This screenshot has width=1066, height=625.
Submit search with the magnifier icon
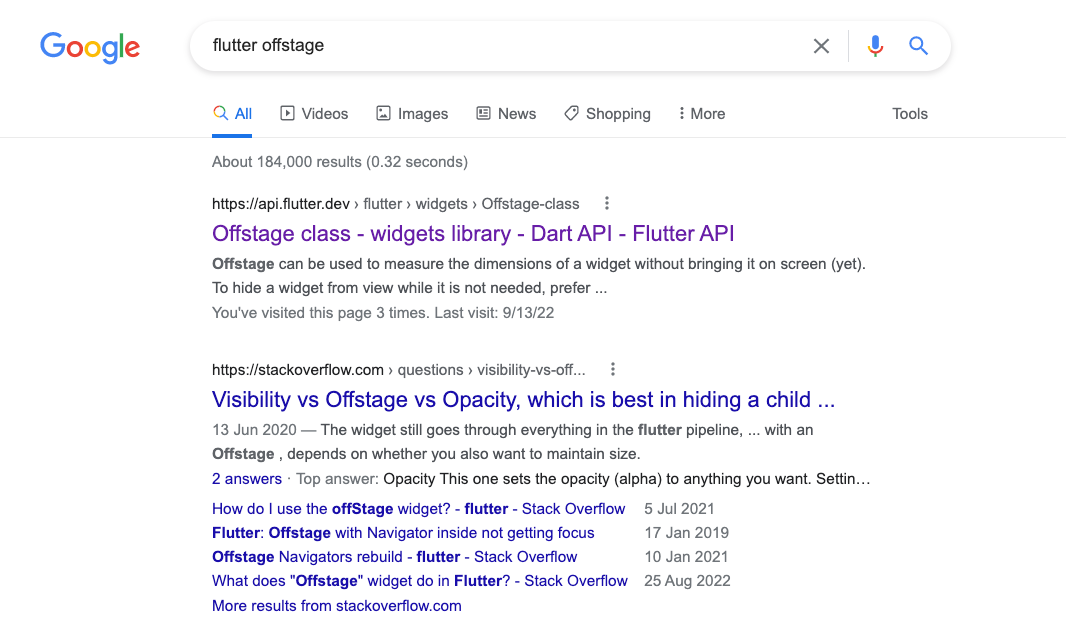click(918, 46)
